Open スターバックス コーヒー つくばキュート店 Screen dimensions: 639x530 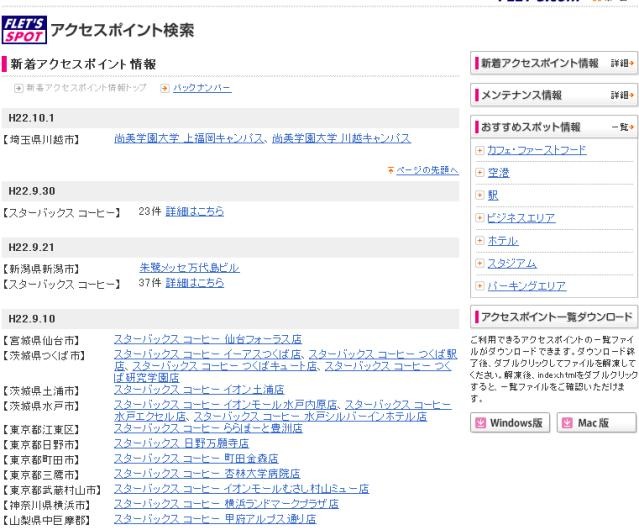[225, 366]
